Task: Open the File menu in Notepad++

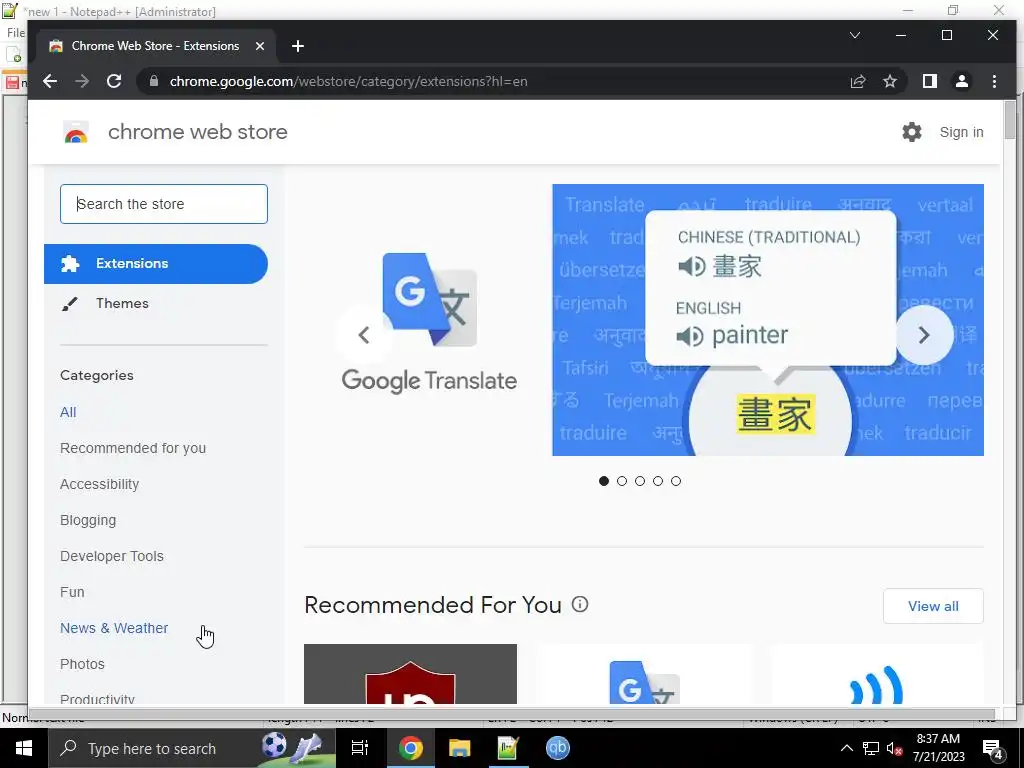Action: point(16,33)
